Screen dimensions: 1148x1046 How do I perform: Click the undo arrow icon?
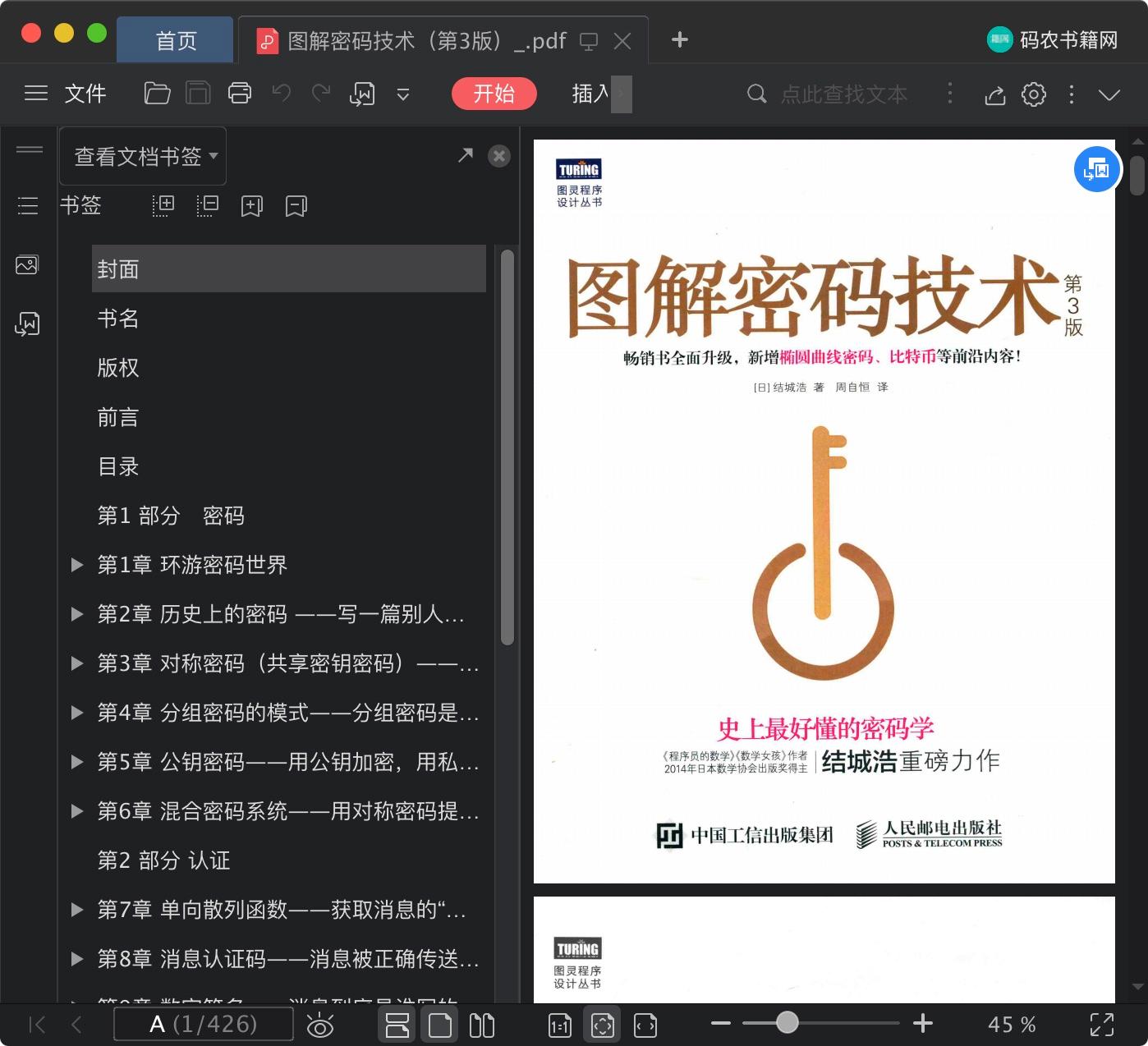(x=282, y=94)
